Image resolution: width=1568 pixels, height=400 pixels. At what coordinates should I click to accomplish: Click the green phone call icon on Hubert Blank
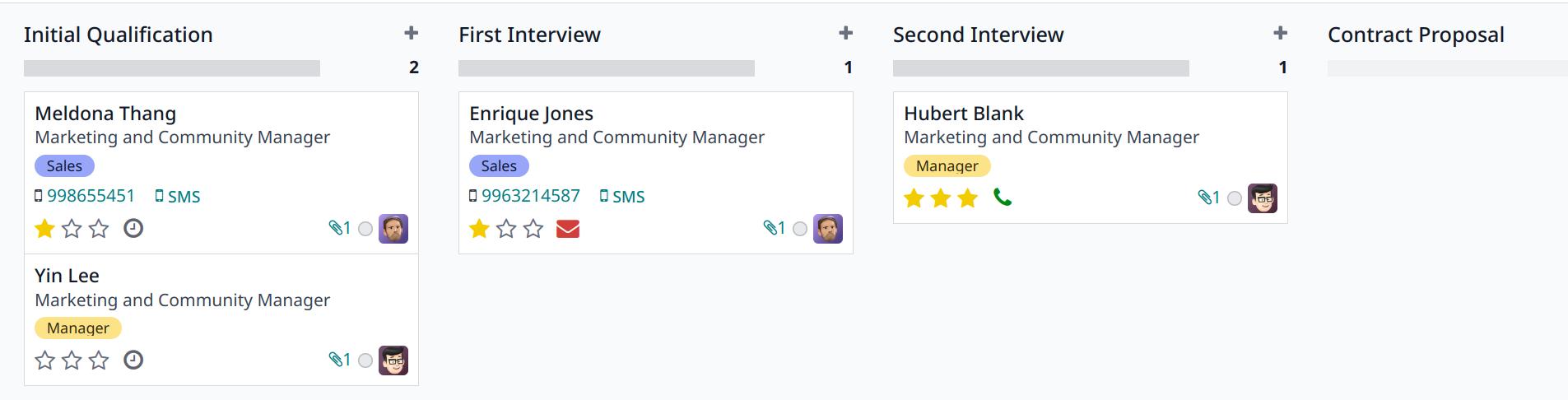[1003, 198]
